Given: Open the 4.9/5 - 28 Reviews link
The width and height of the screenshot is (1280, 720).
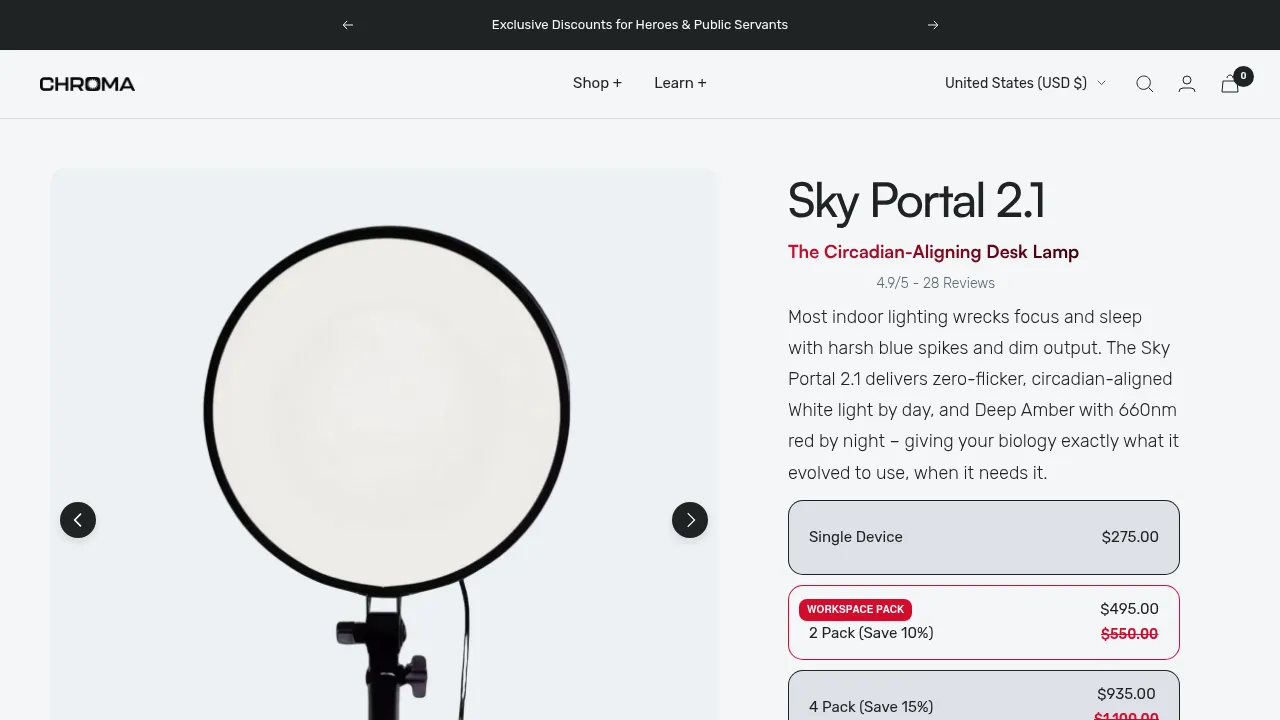Looking at the screenshot, I should coord(935,283).
